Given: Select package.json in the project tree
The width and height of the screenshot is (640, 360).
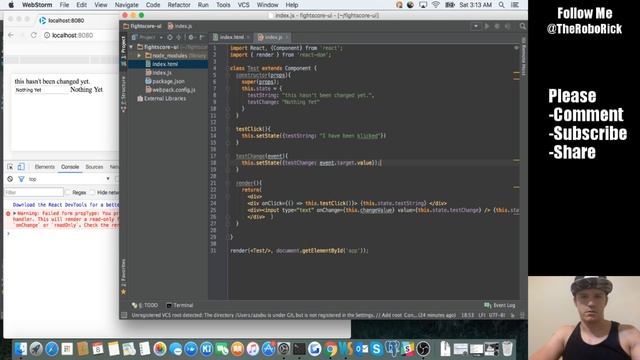Looking at the screenshot, I should click(x=168, y=81).
